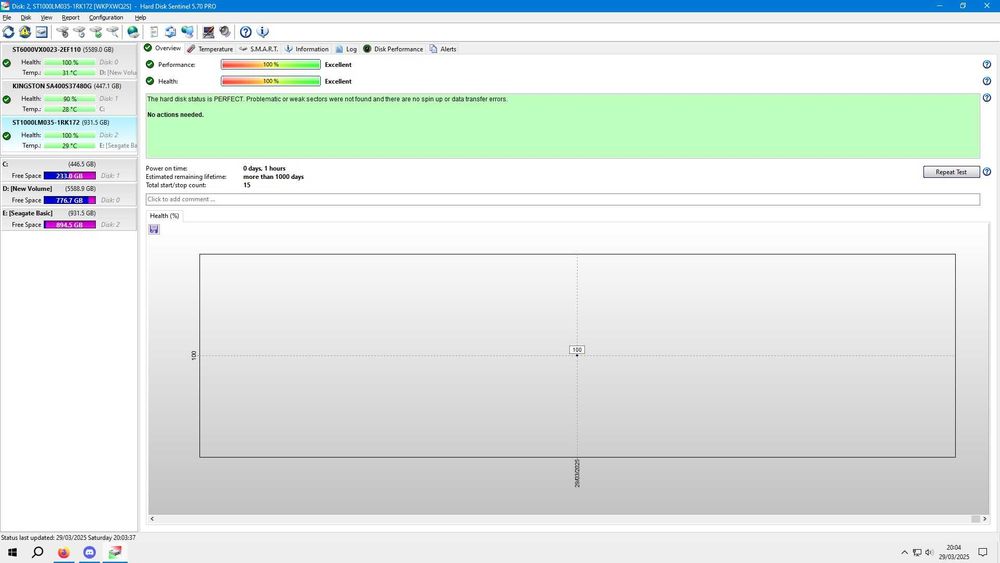
Task: Click the D: [New Volume] partition entry
Action: click(69, 194)
